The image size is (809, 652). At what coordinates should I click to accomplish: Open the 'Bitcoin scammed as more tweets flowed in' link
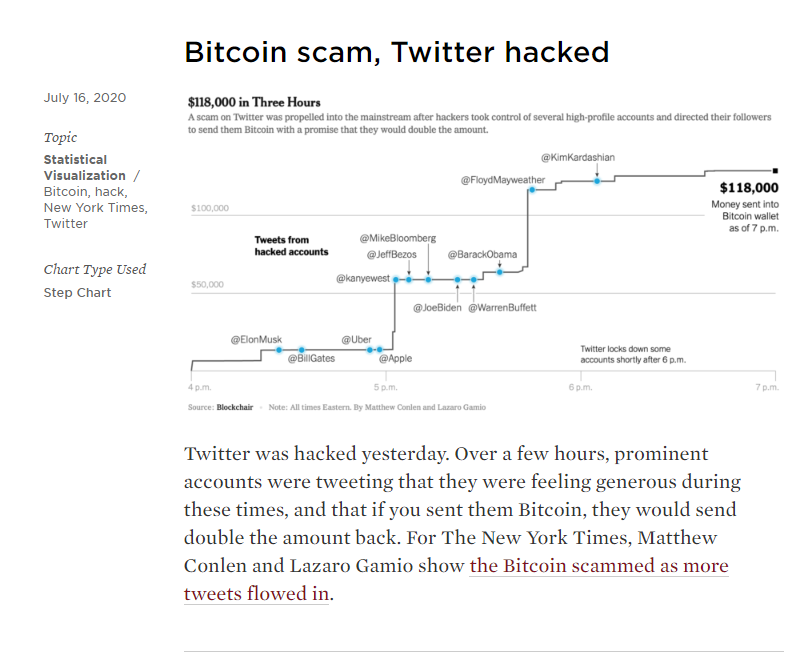click(456, 580)
